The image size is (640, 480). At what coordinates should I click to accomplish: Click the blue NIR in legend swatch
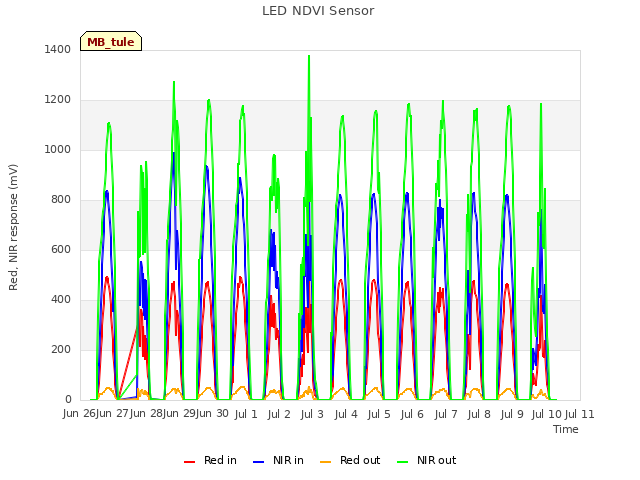[258, 462]
